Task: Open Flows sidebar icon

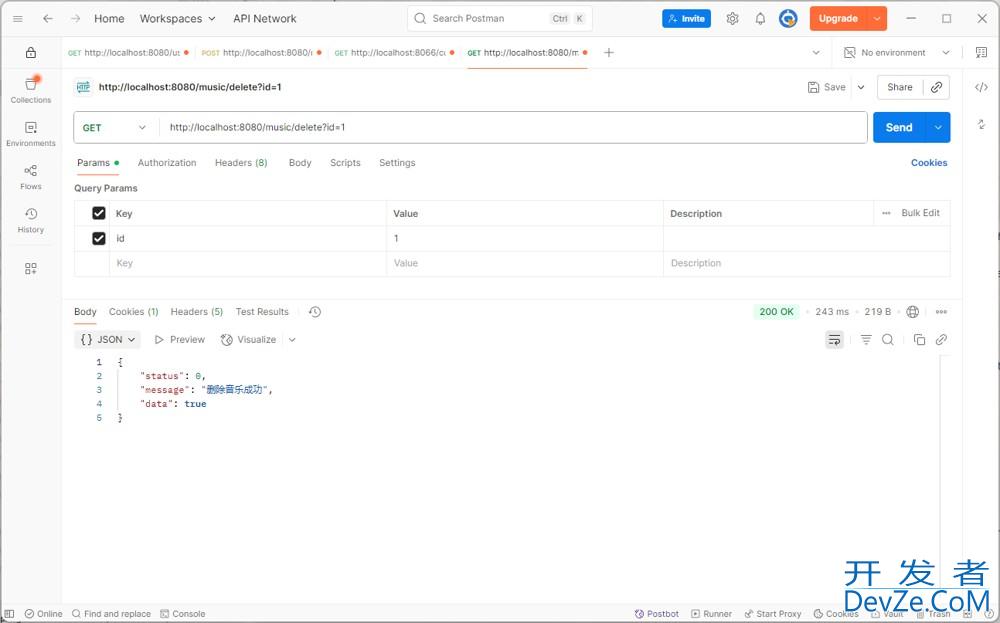Action: click(x=31, y=177)
